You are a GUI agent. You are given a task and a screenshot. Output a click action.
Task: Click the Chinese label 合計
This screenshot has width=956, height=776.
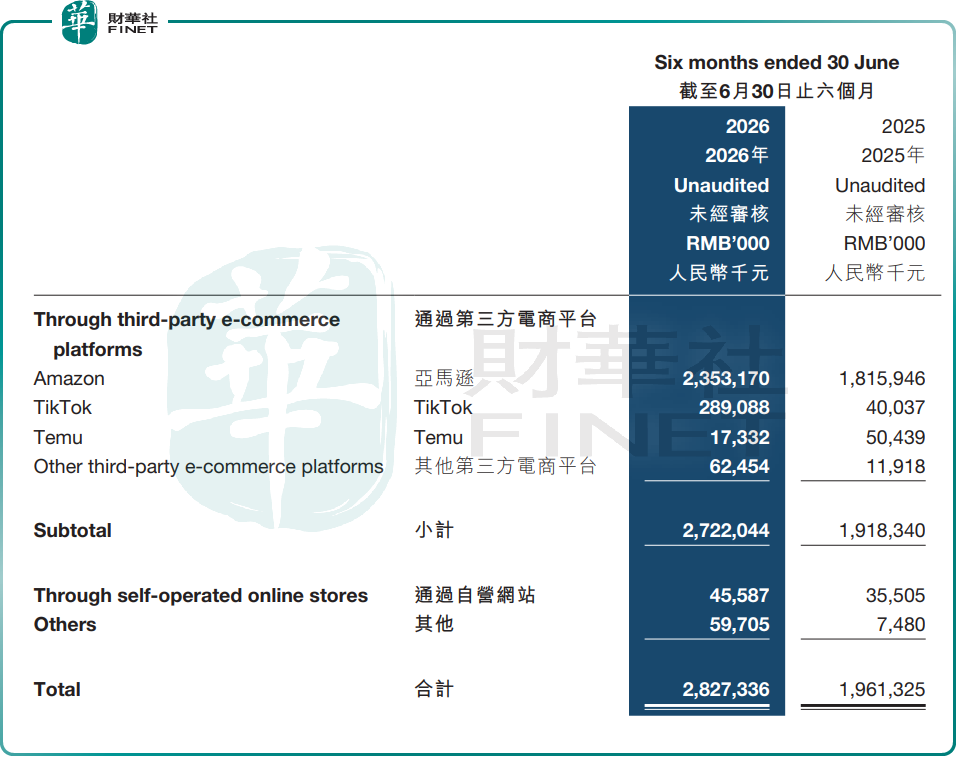tap(434, 689)
